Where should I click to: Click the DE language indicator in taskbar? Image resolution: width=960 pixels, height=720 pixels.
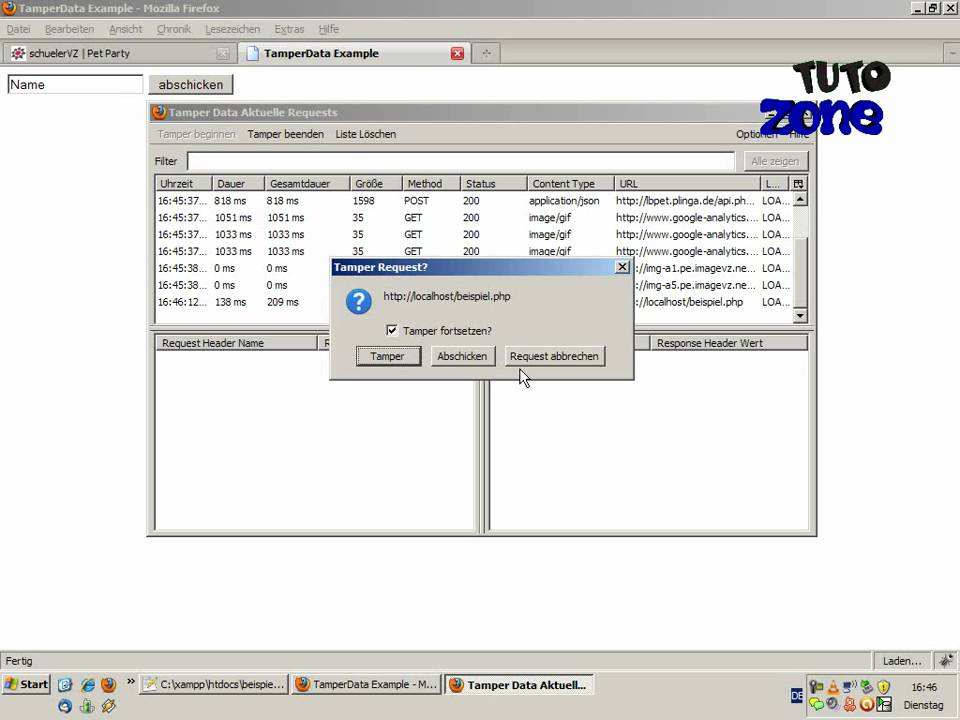[797, 696]
